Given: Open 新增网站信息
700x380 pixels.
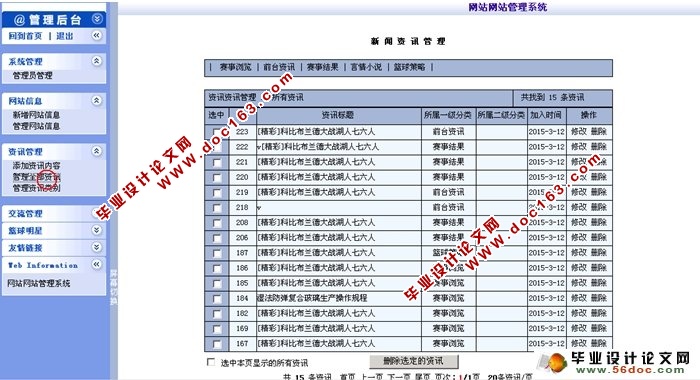Looking at the screenshot, I should [36, 115].
